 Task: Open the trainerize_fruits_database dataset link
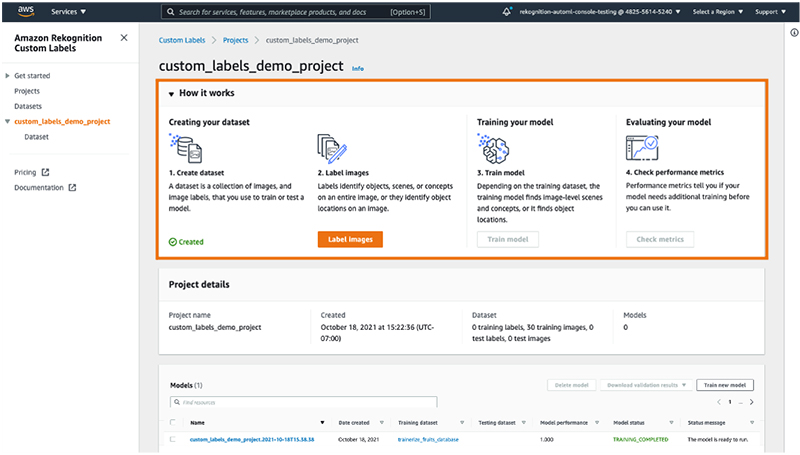point(428,439)
